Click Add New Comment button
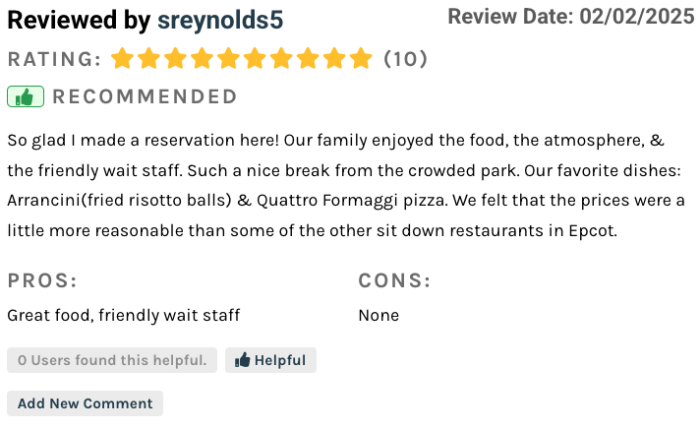Viewport: 700px width, 429px height. 85,404
